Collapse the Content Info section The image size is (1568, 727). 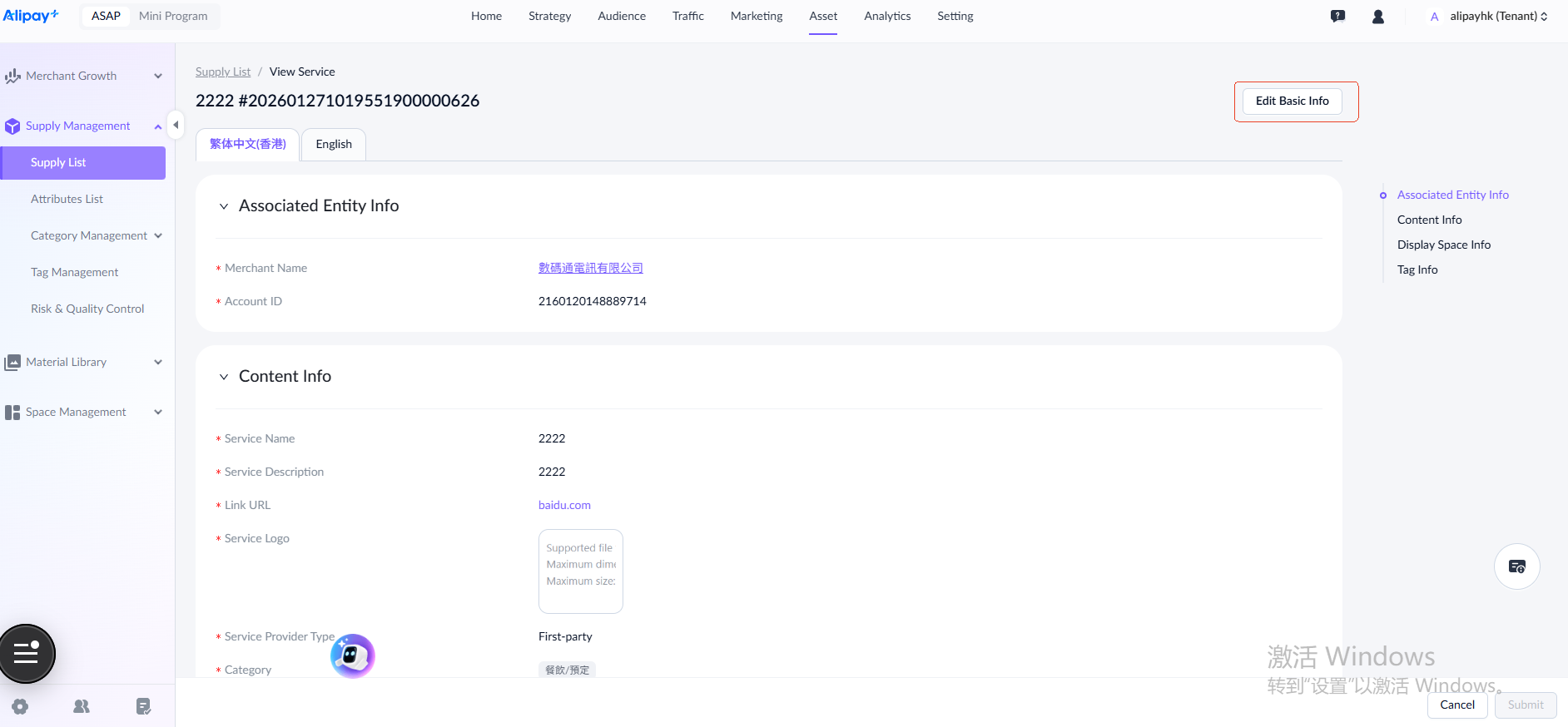[x=224, y=377]
